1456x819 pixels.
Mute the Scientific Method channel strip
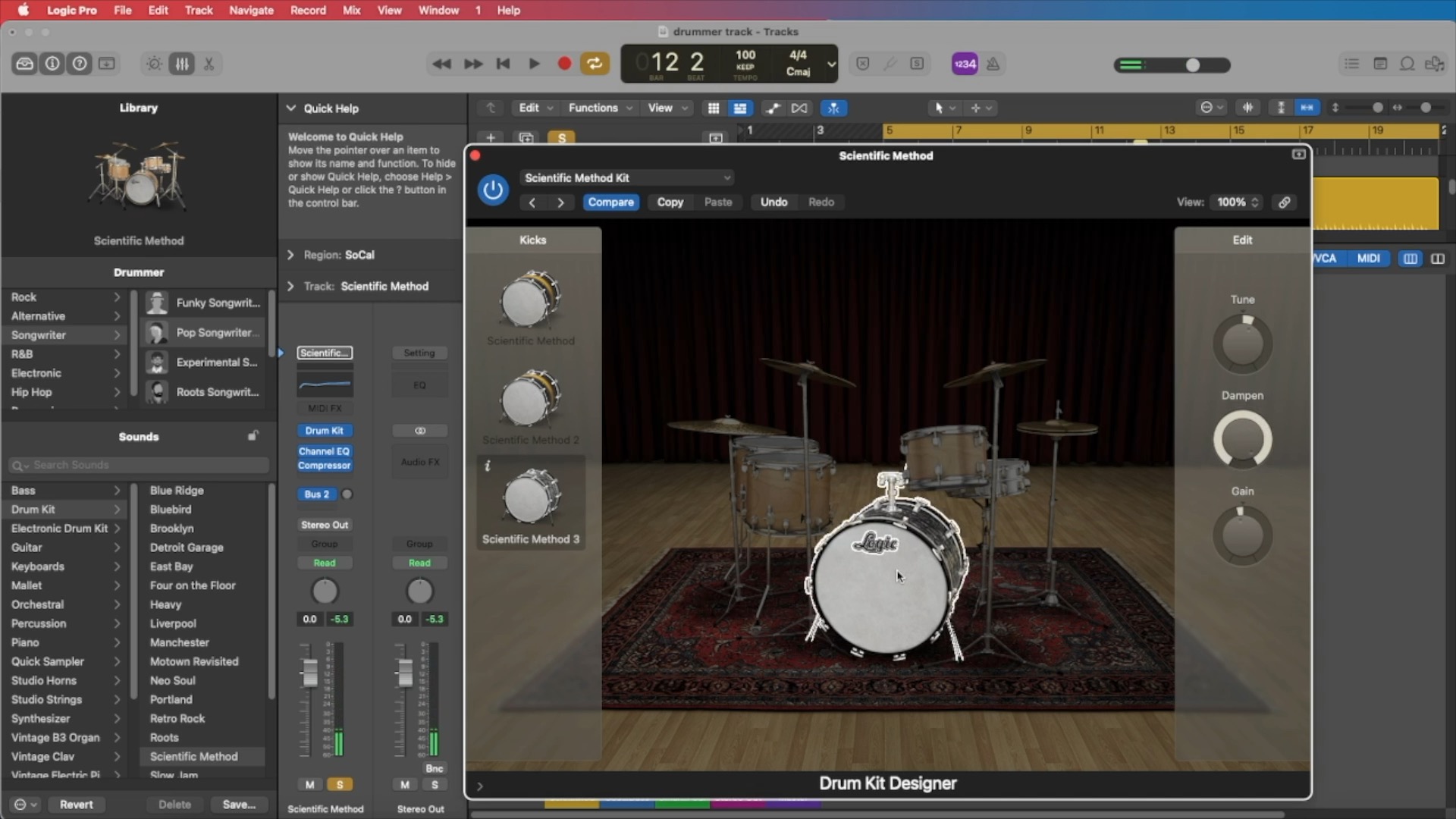click(x=309, y=784)
